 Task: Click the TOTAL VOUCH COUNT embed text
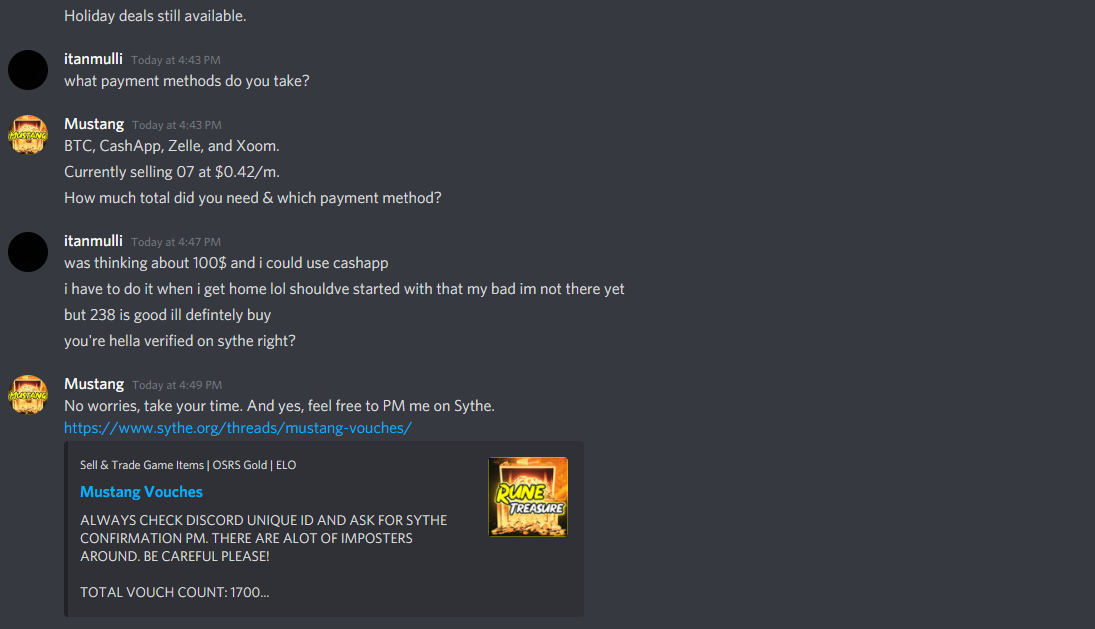[175, 592]
